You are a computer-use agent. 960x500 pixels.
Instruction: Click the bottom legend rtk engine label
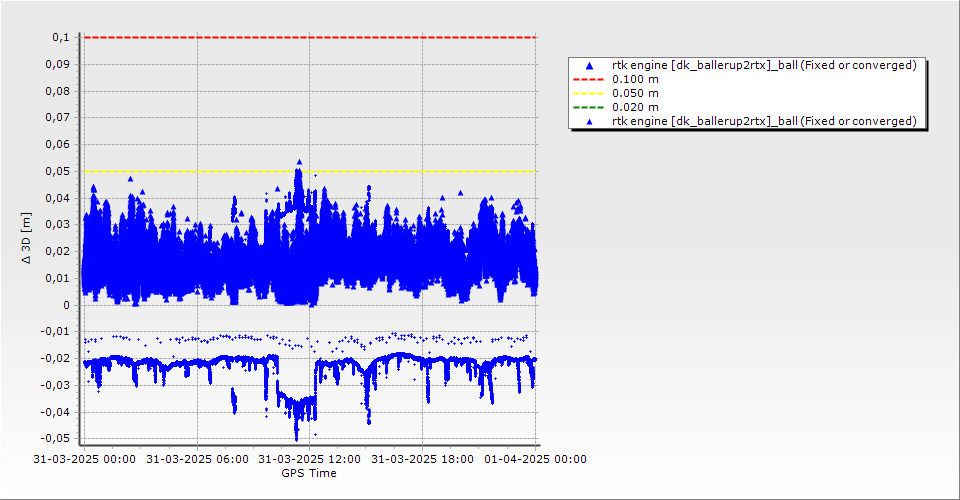pos(764,122)
